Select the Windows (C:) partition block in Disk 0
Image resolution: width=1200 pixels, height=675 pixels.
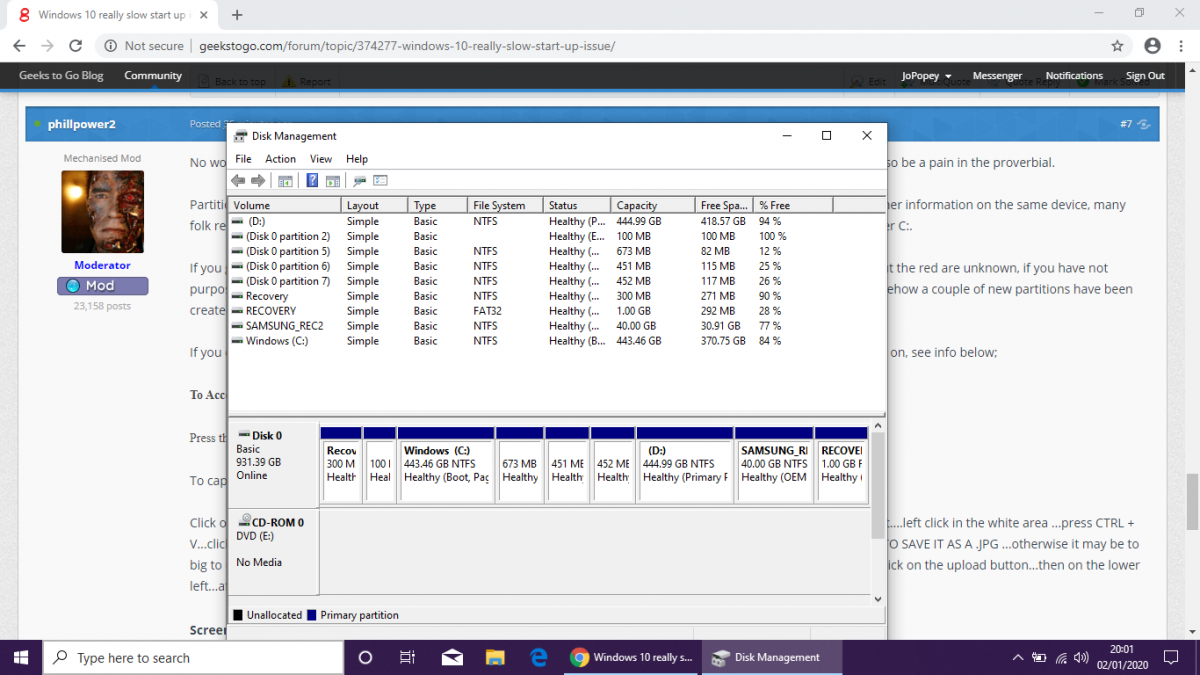446,465
